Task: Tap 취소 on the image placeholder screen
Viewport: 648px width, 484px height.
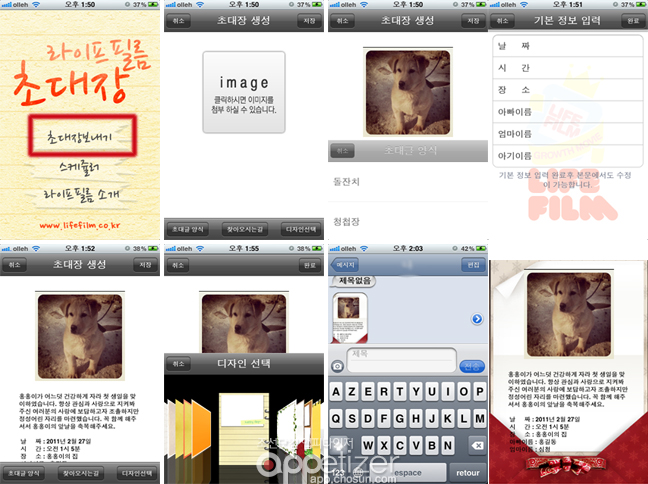Action: click(x=179, y=21)
